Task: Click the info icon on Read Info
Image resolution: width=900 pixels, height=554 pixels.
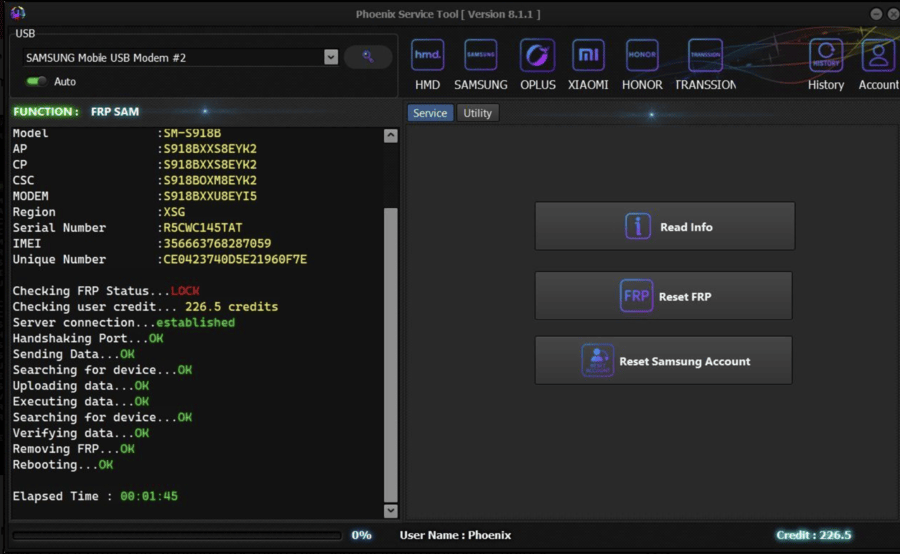Action: (x=638, y=226)
